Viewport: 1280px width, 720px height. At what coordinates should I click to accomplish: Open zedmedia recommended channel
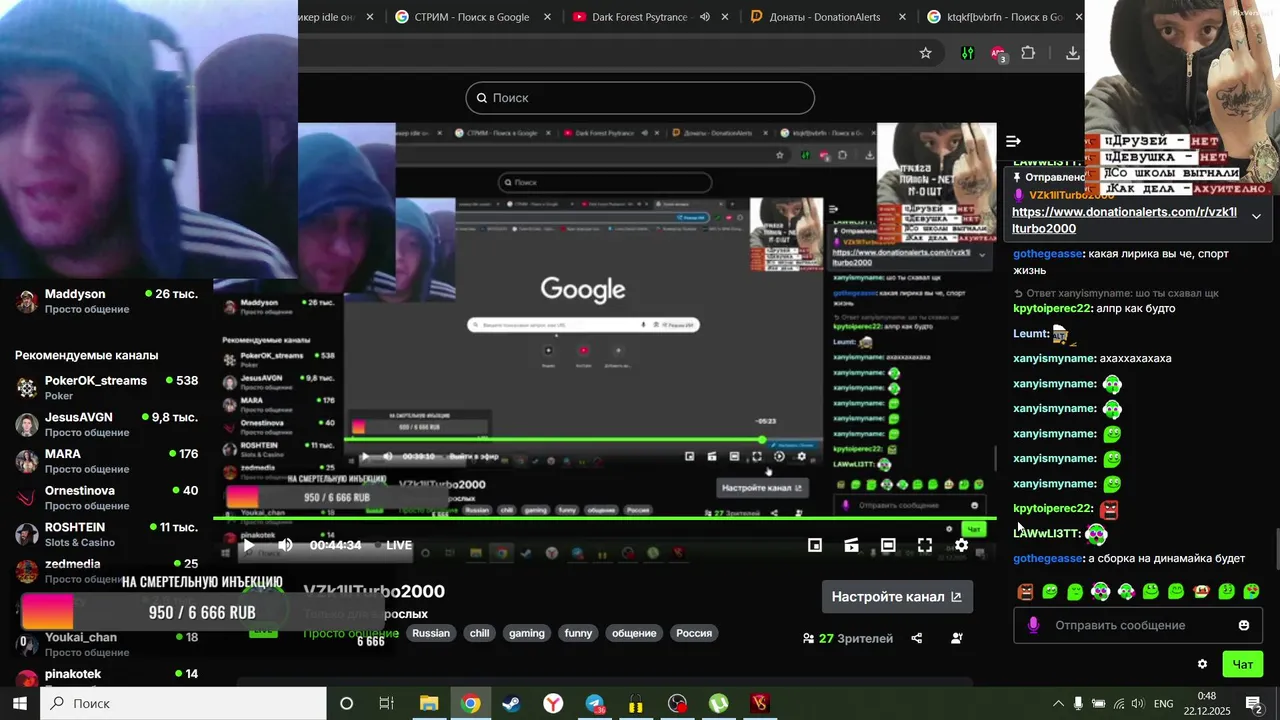point(106,570)
